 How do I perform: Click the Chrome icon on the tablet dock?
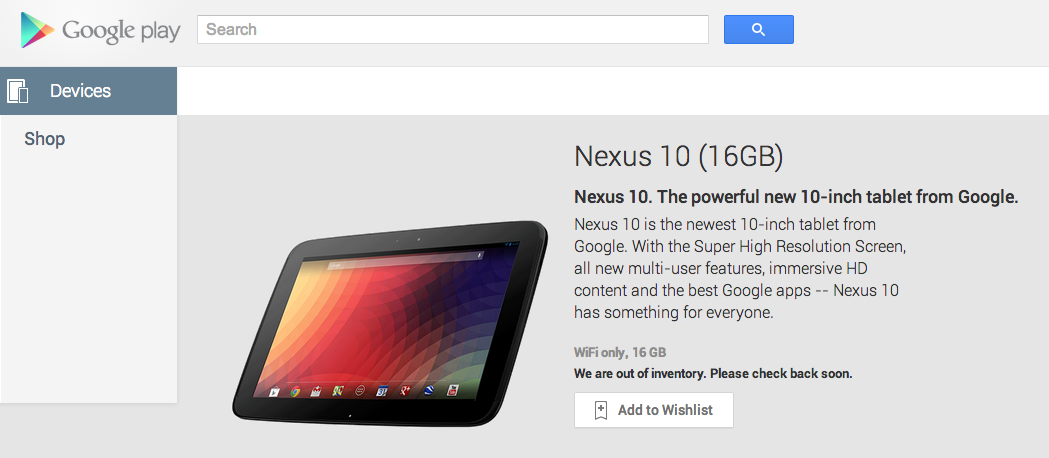tap(295, 391)
